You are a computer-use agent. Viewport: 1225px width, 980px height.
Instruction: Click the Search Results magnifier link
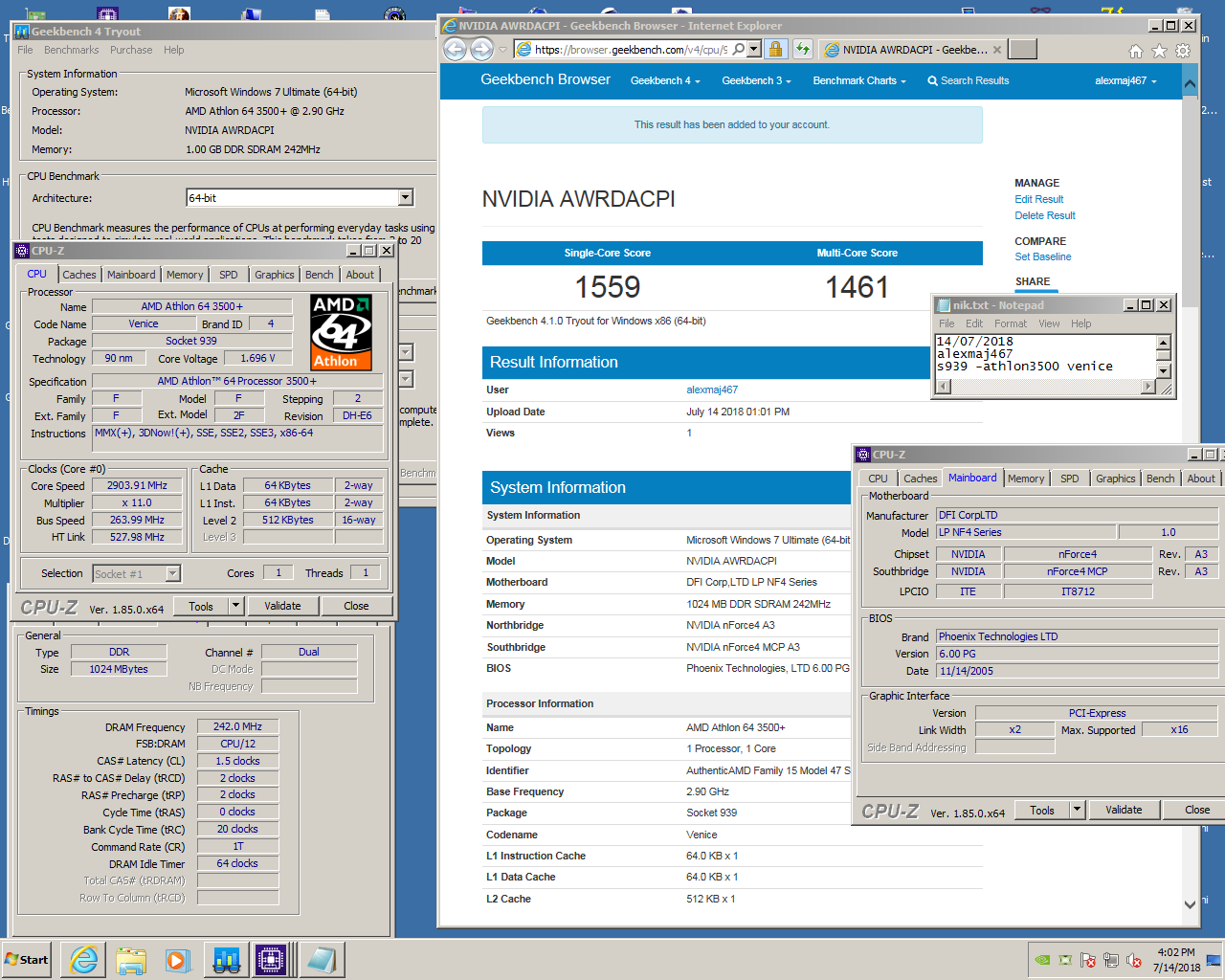point(968,80)
